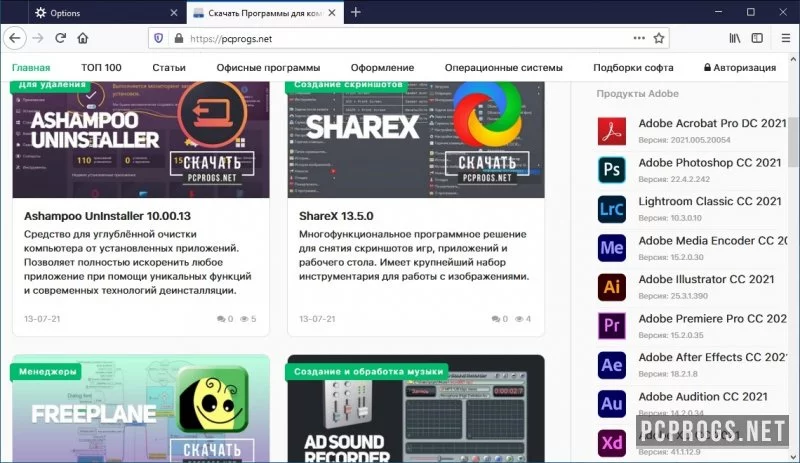This screenshot has width=800, height=463.
Task: Open Adobe Media Encoder CC link
Action: tap(713, 240)
